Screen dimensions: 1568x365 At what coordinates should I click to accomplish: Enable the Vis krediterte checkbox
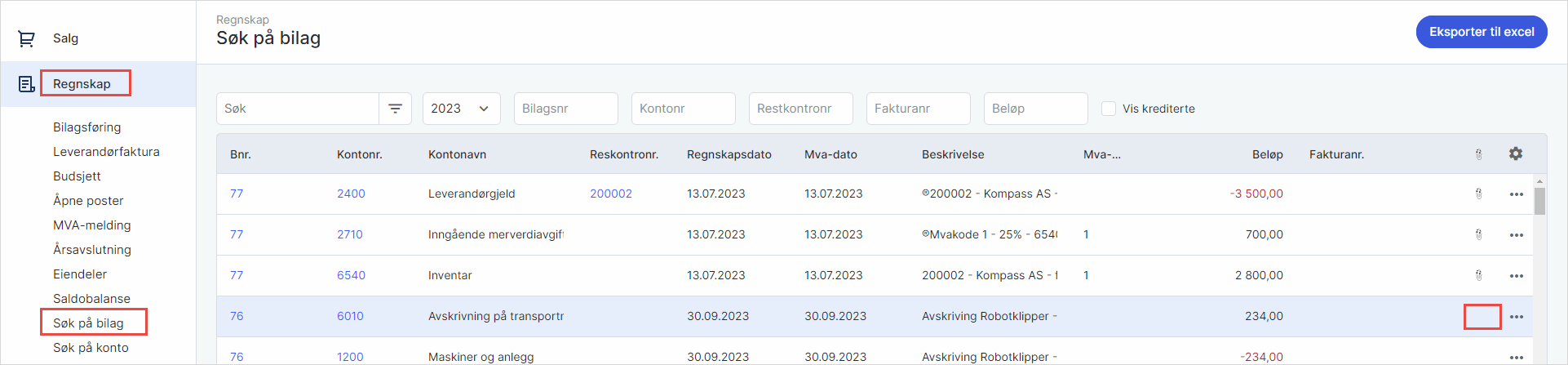click(x=1109, y=109)
